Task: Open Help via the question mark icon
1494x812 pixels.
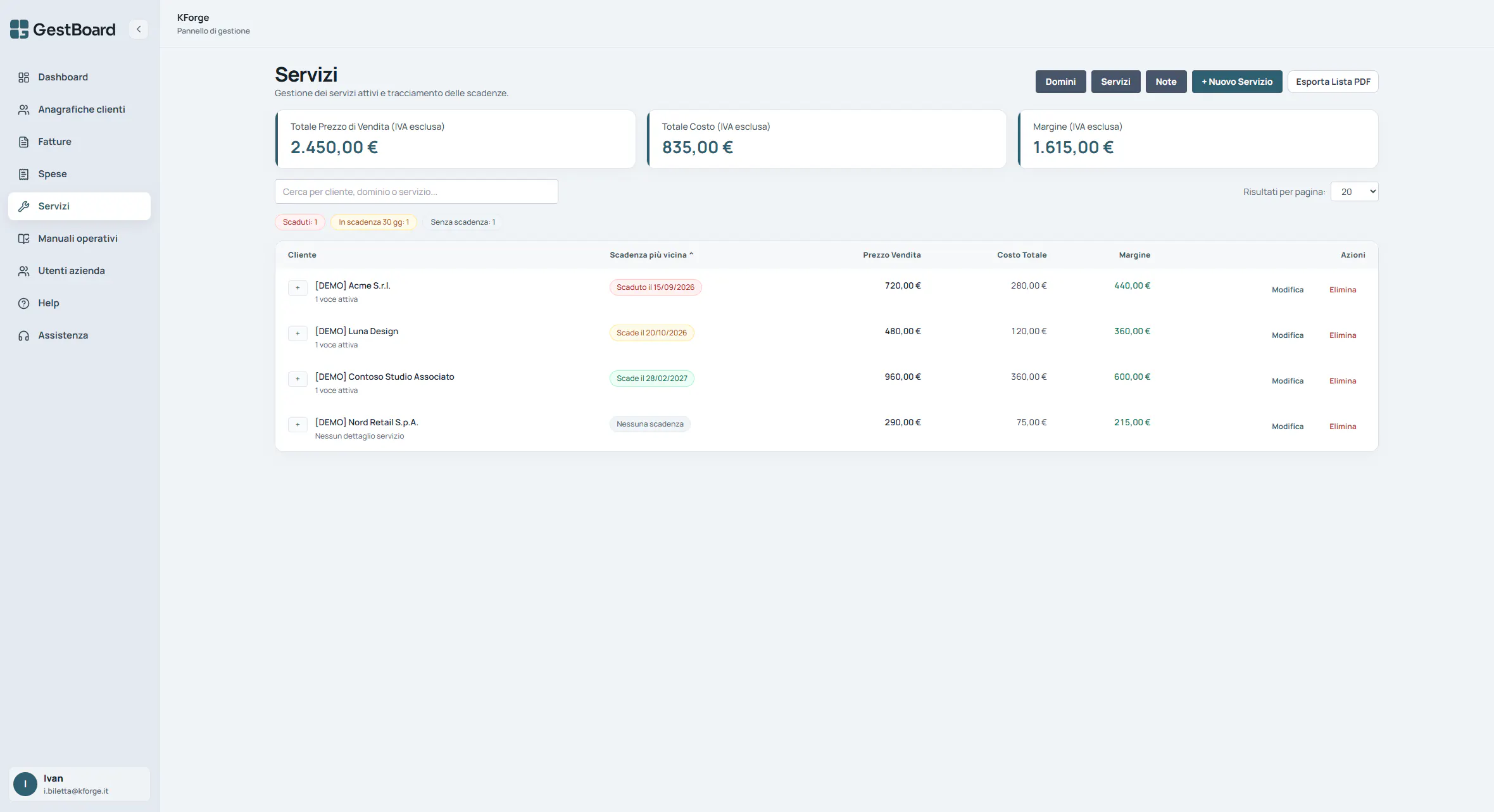Action: pyautogui.click(x=23, y=303)
